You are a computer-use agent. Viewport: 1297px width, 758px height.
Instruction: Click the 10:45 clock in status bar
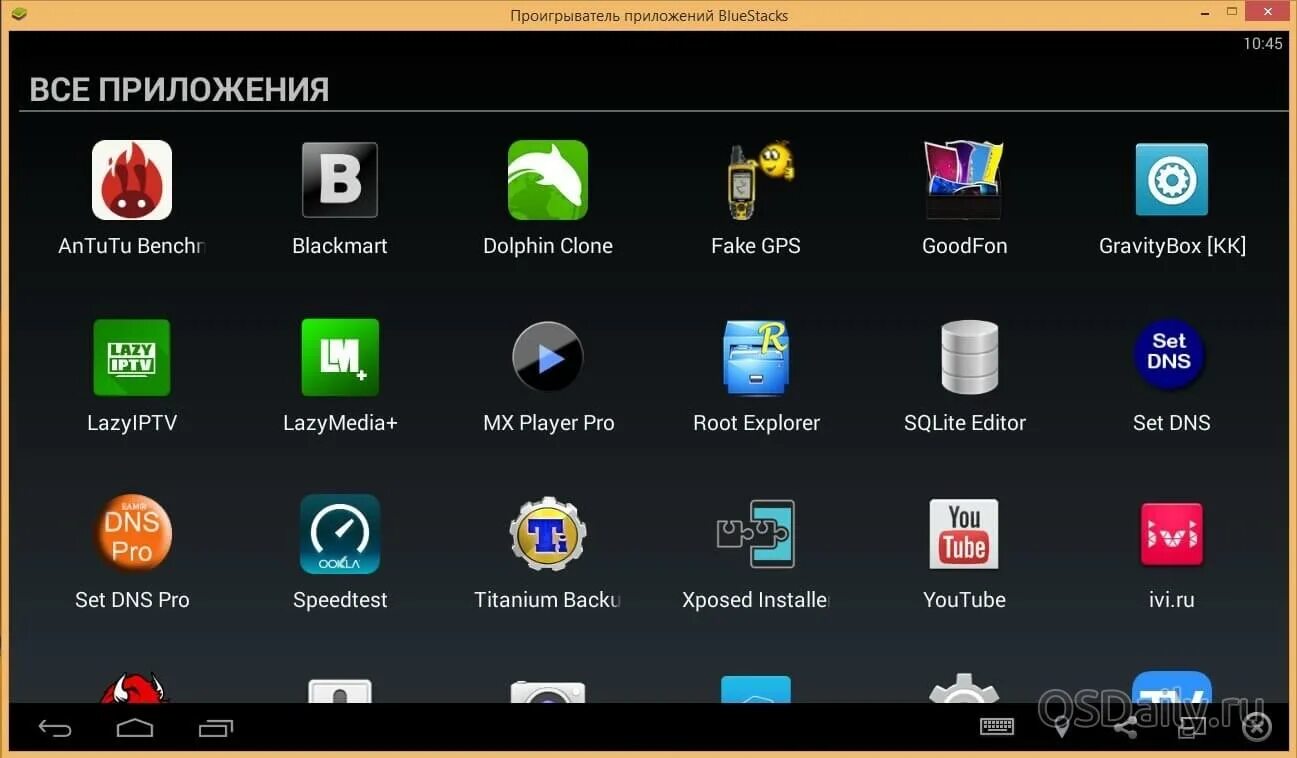(1262, 44)
